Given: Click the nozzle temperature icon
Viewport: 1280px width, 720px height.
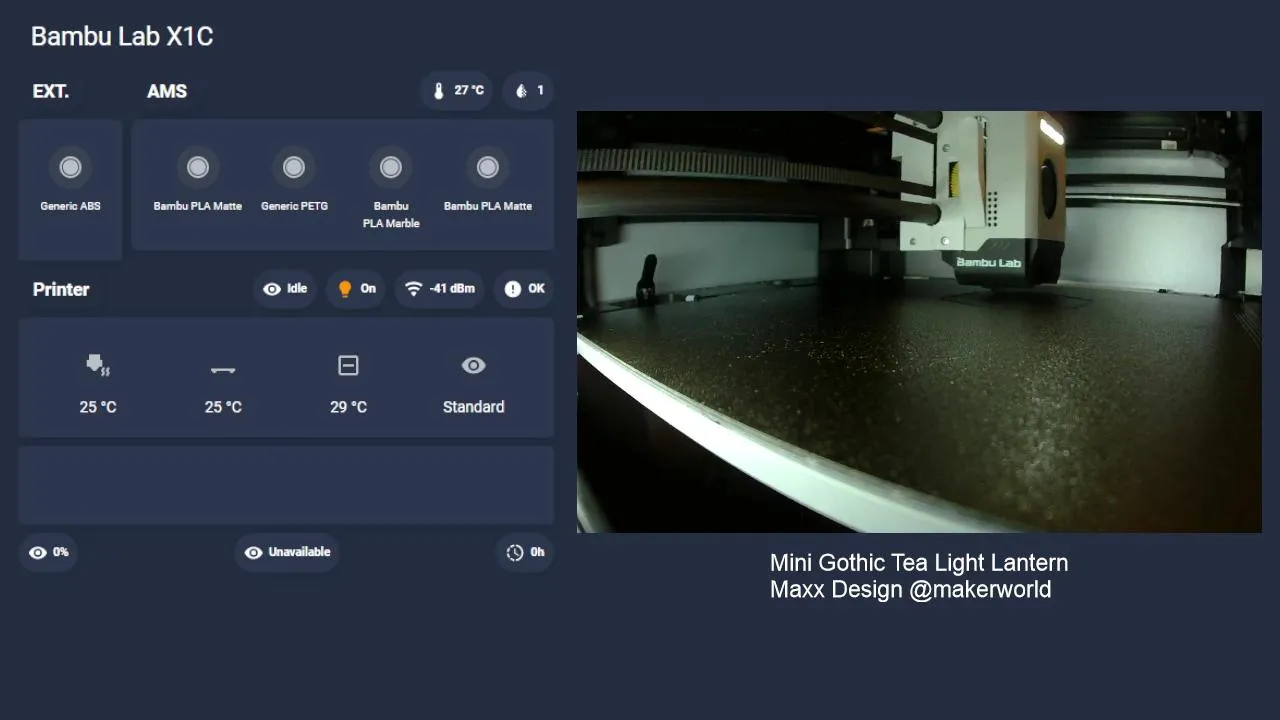Looking at the screenshot, I should tap(98, 365).
